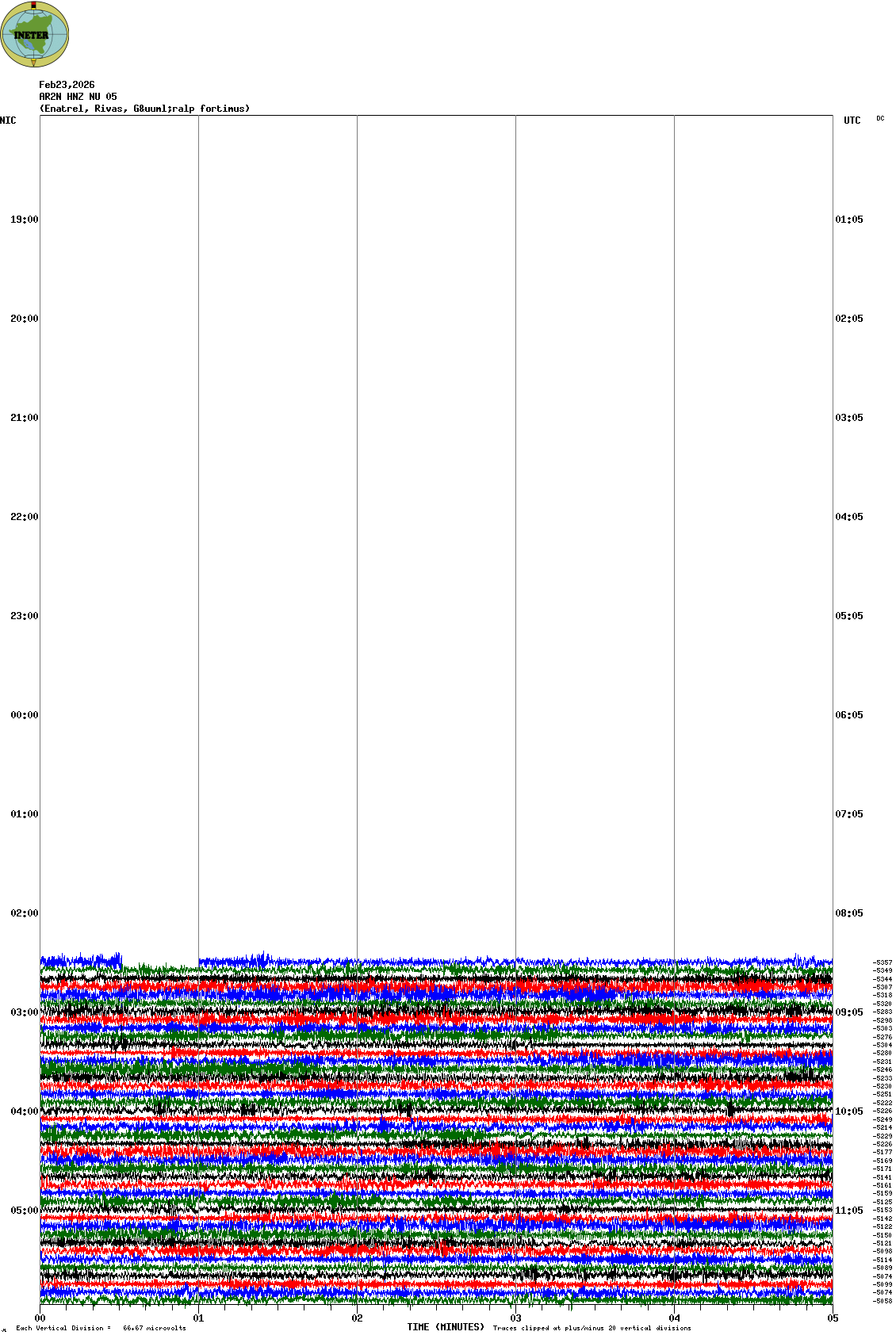The height and width of the screenshot is (1339, 896).
Task: Click the Enatrel, Rivas location caption
Action: pyautogui.click(x=144, y=109)
